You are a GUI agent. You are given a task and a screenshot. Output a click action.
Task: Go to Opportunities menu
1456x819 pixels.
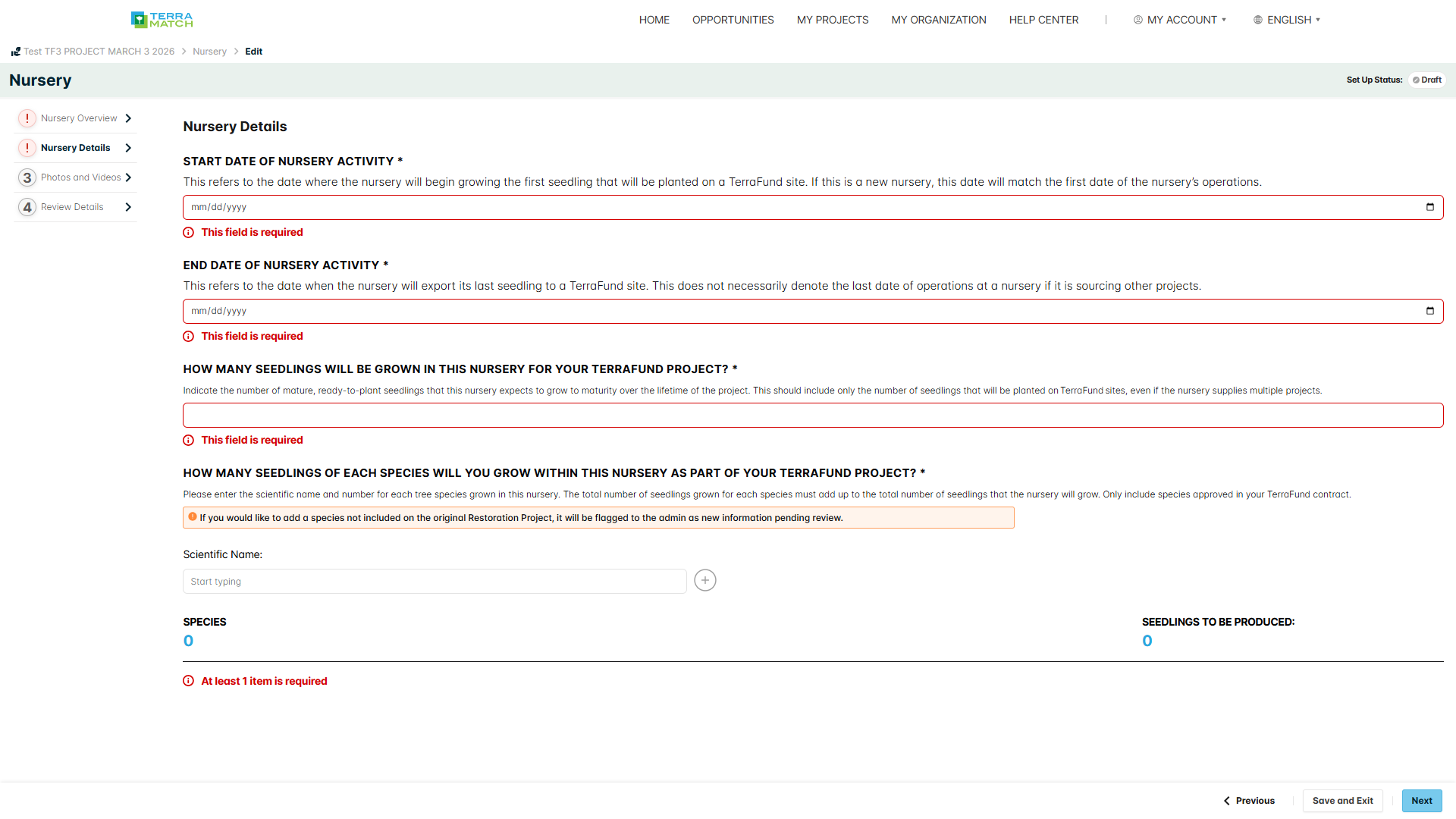click(733, 20)
